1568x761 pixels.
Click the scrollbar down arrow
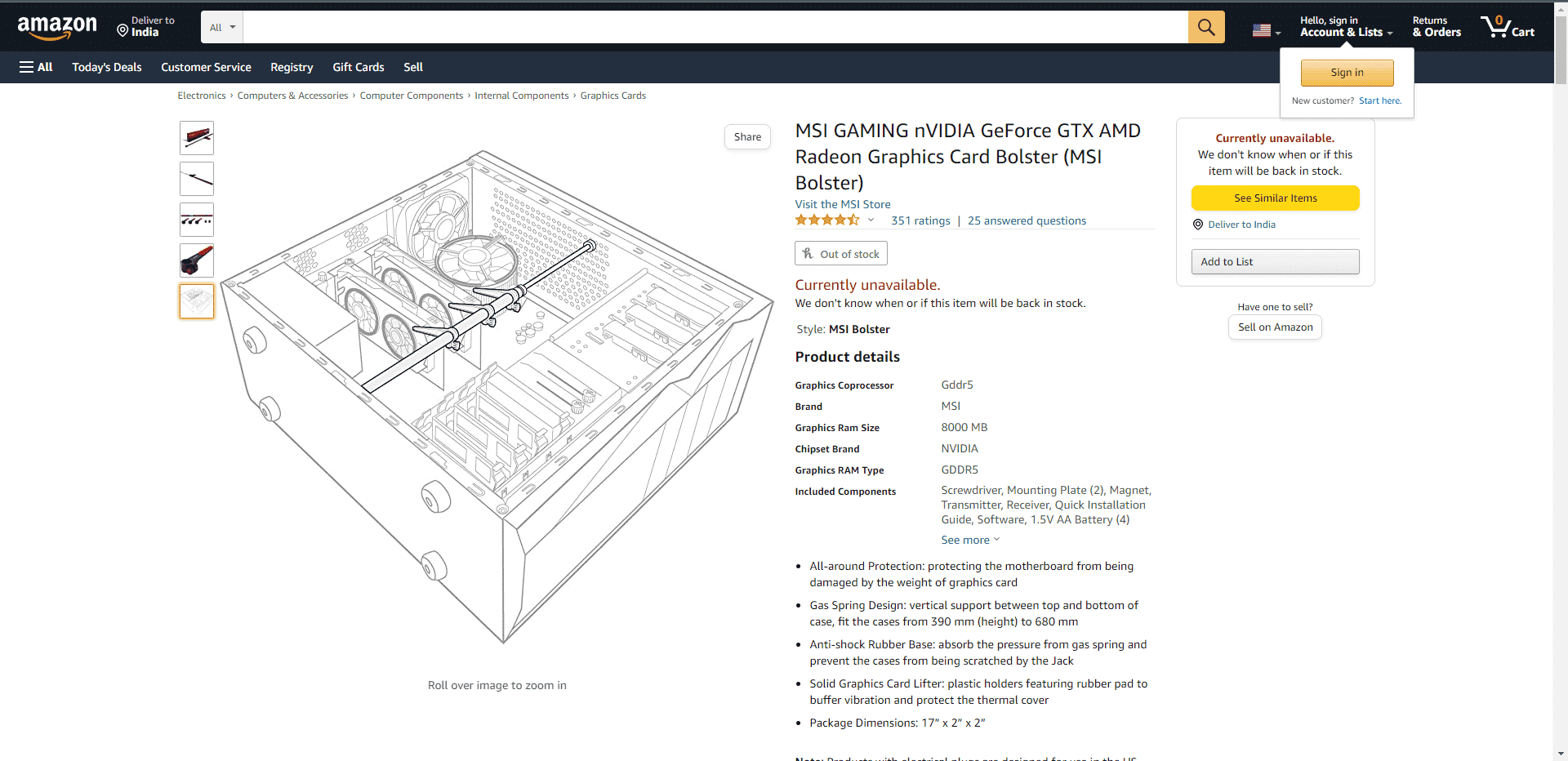tap(1561, 754)
